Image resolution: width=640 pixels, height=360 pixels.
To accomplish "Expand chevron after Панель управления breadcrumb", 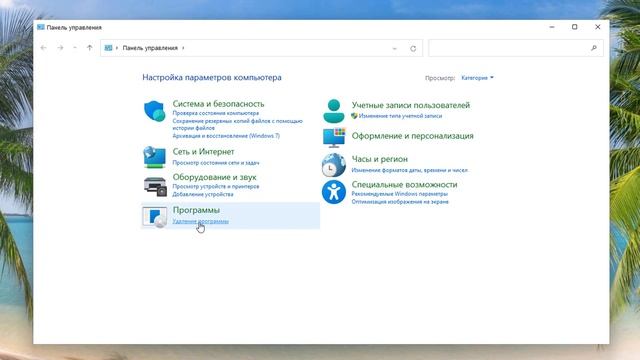I will click(x=183, y=48).
